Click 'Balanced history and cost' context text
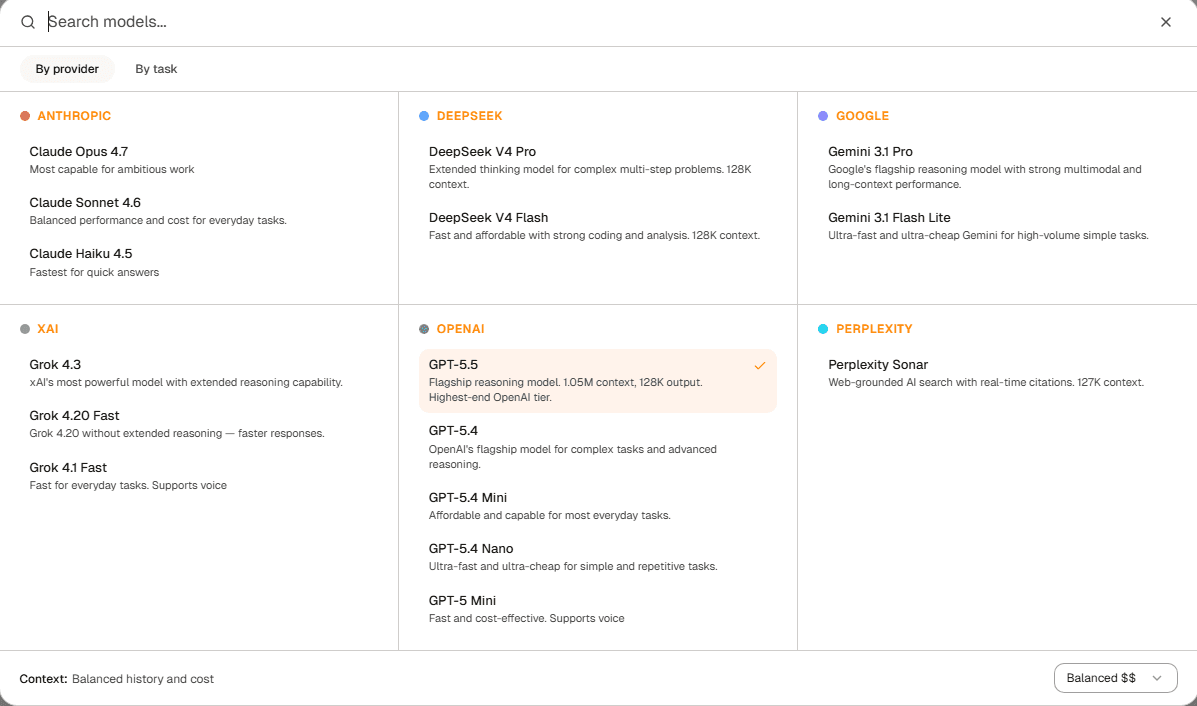The image size is (1197, 706). pos(143,679)
